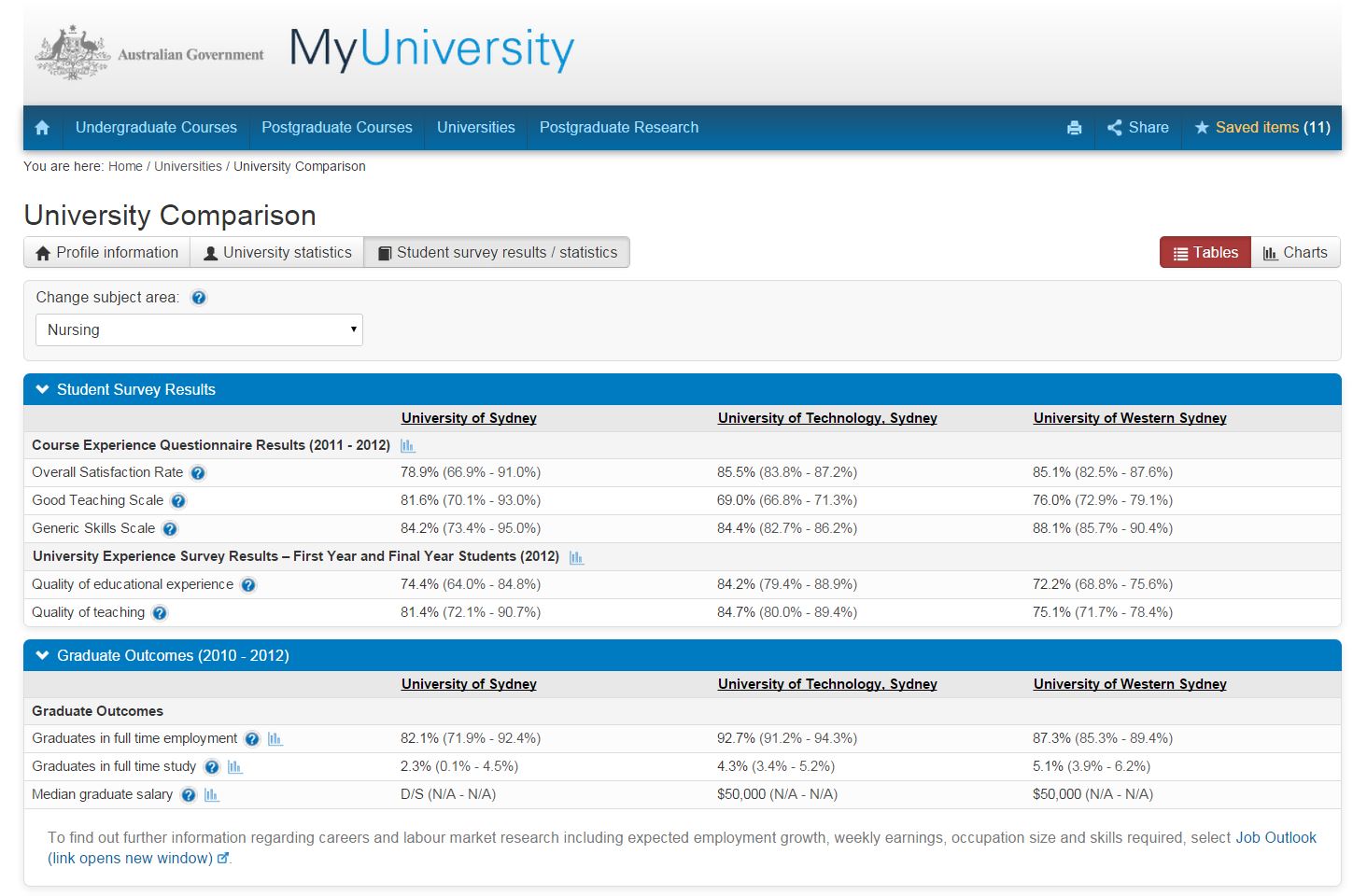Click help icon for Quality of teaching
Viewport: 1367px width, 896px height.
[160, 613]
